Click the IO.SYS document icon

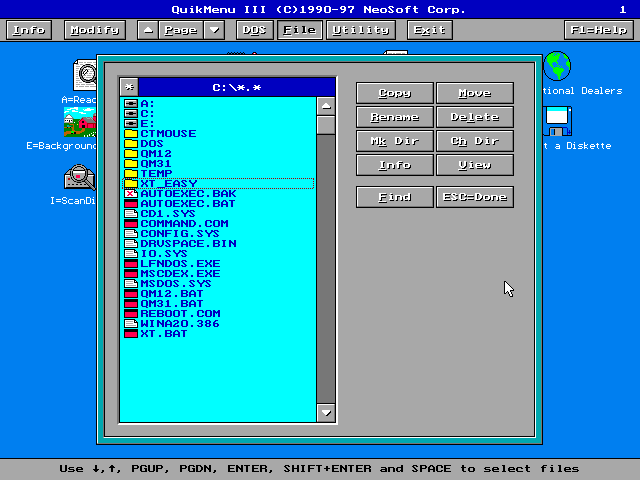click(131, 253)
